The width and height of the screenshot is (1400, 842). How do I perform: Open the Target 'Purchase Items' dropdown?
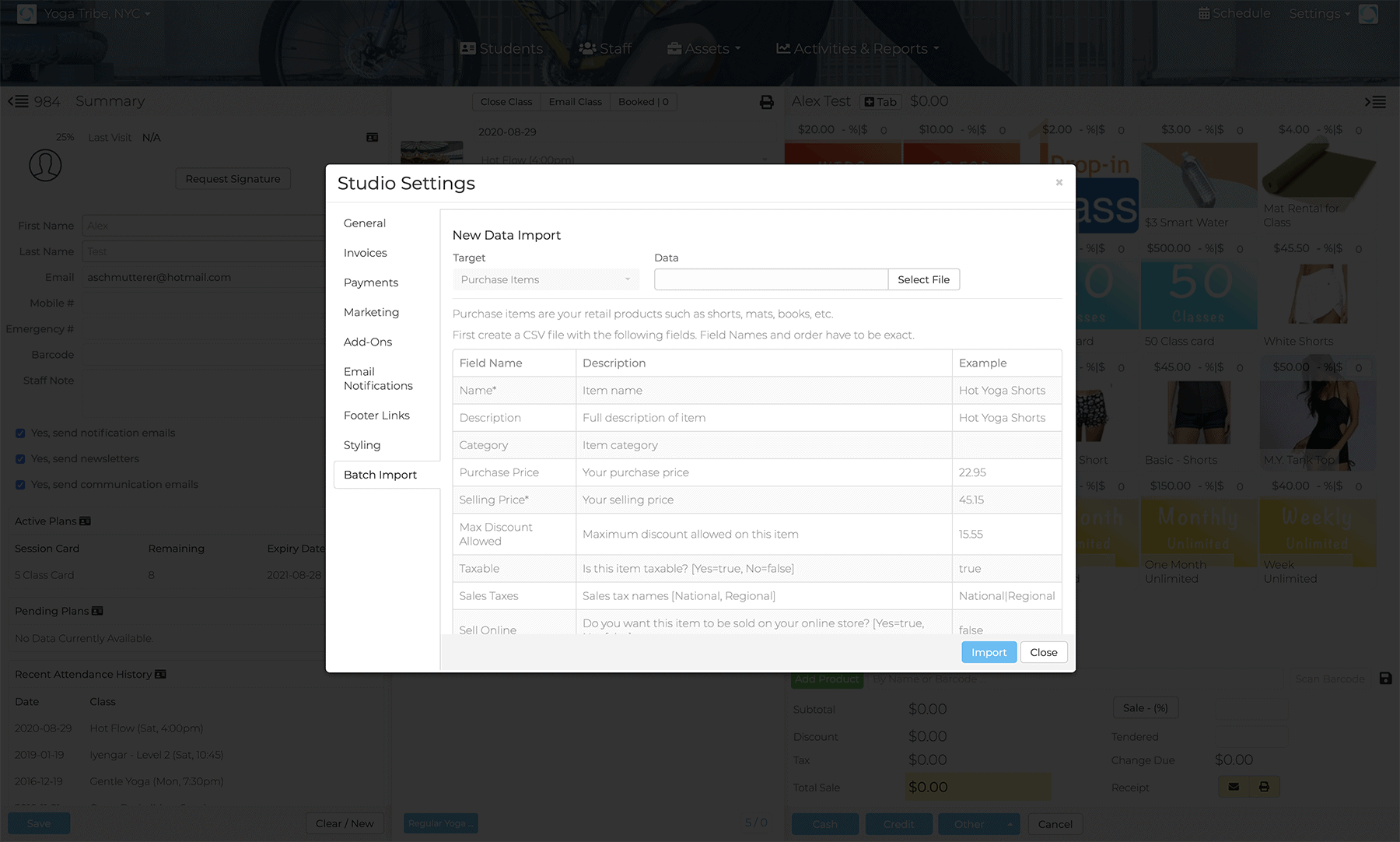point(545,279)
